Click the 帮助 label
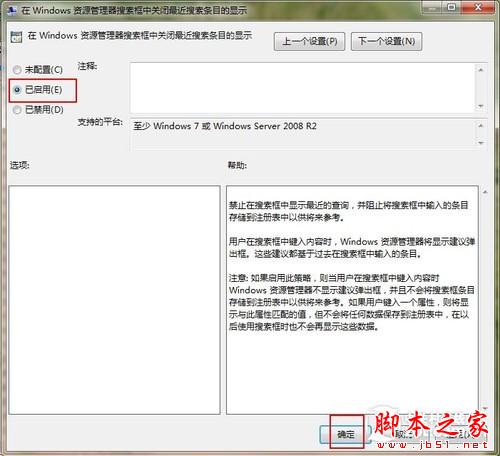This screenshot has width=500, height=456. point(237,165)
